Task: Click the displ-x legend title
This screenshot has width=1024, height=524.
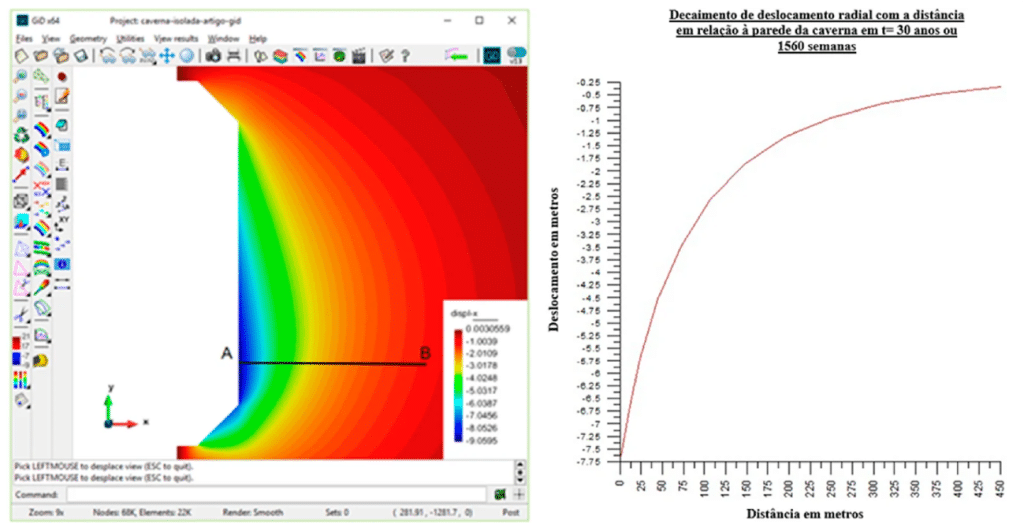Action: point(465,314)
